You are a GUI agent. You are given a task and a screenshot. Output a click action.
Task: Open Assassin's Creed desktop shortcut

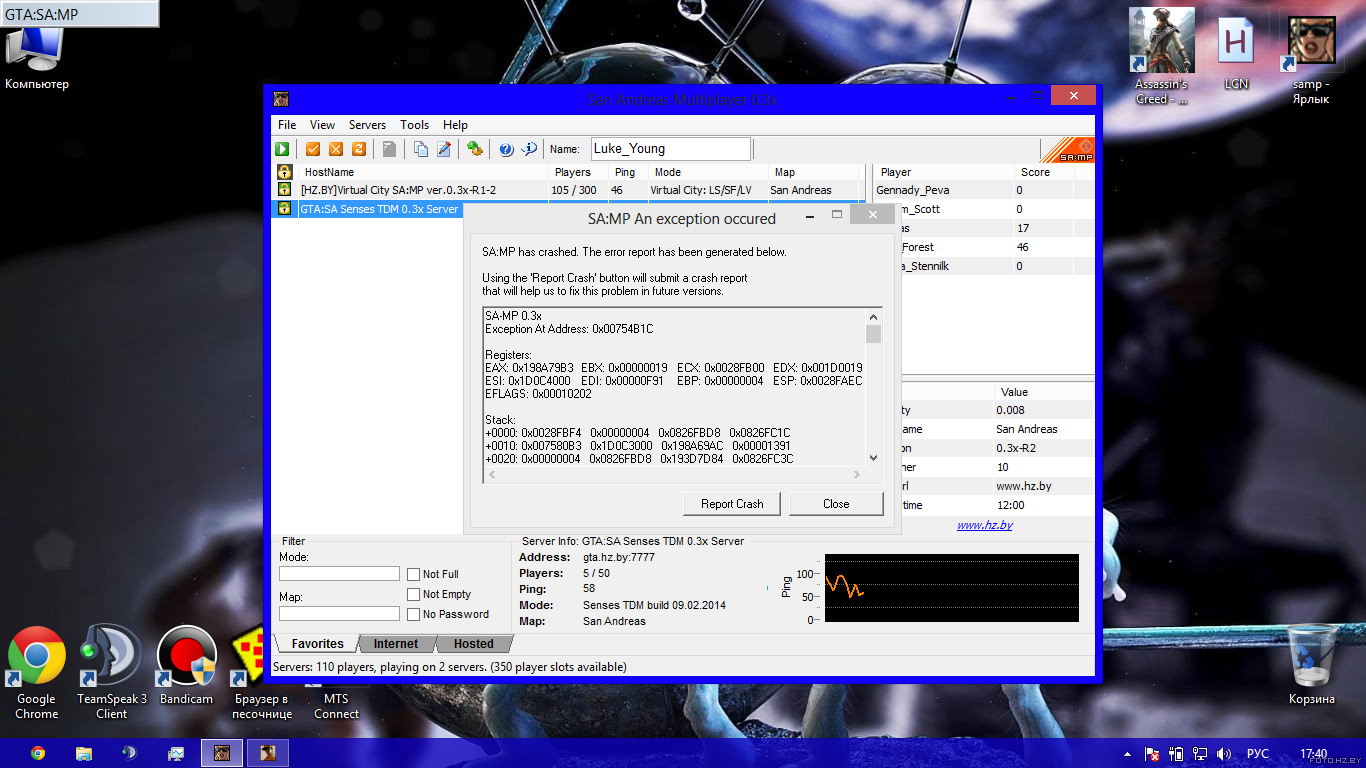(x=1162, y=56)
